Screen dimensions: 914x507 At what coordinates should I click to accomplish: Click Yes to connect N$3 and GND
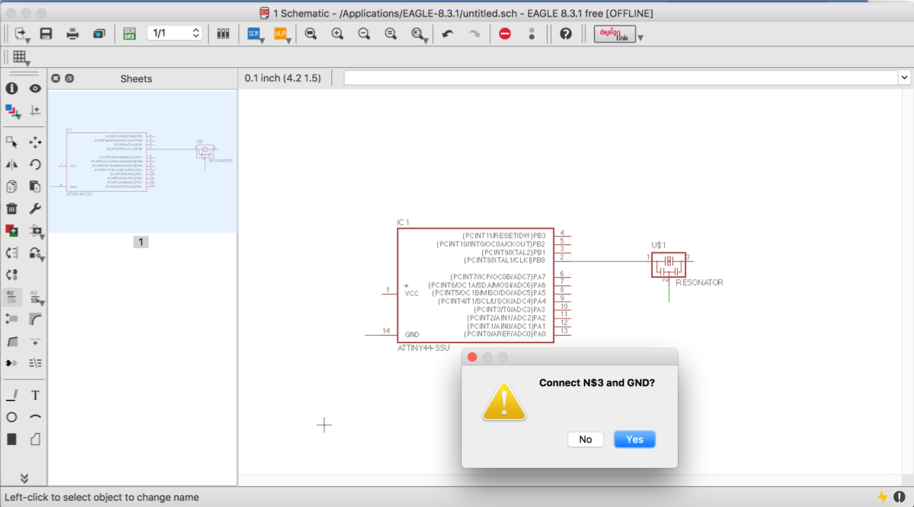pos(634,439)
